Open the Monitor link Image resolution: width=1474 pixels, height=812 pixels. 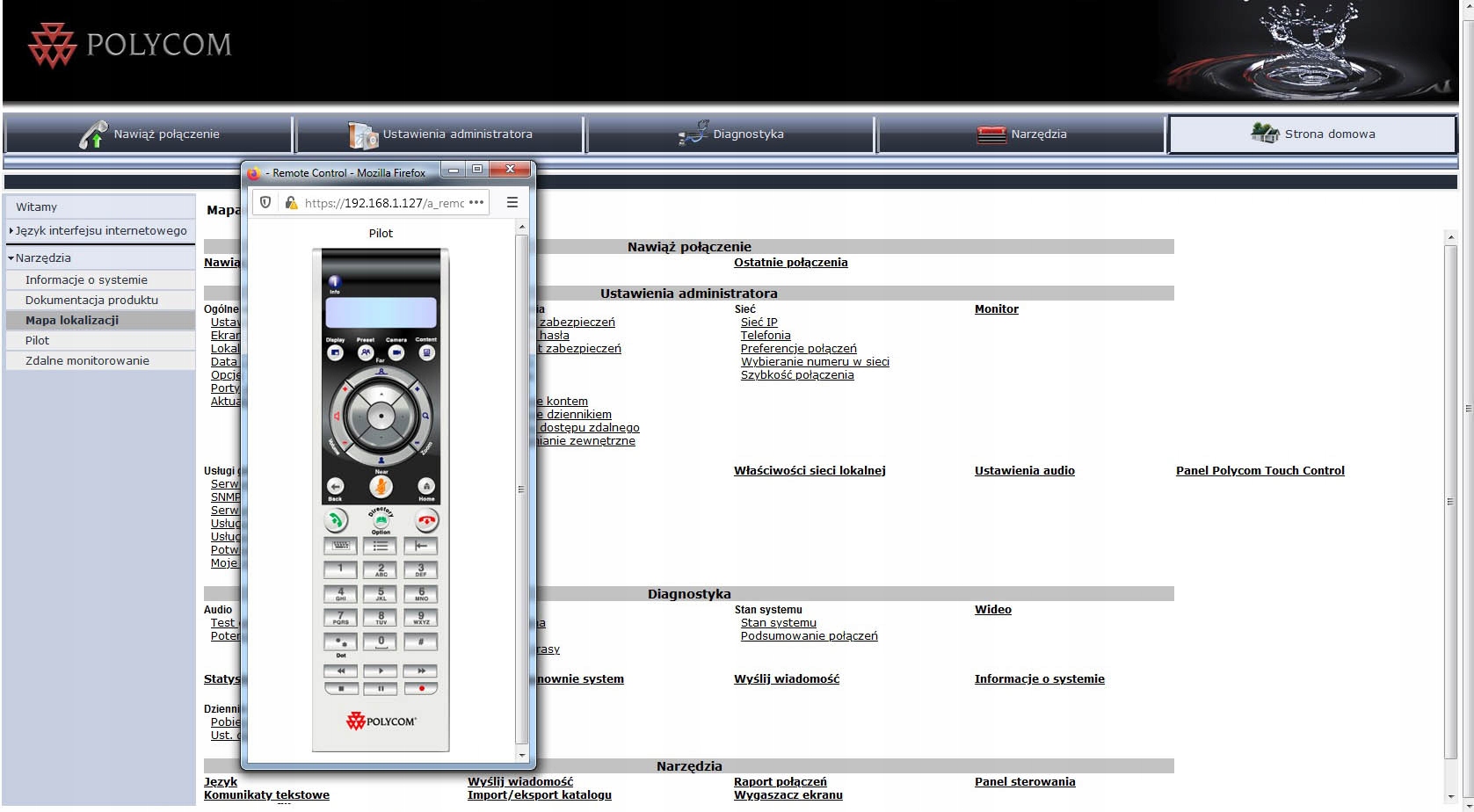coord(997,308)
